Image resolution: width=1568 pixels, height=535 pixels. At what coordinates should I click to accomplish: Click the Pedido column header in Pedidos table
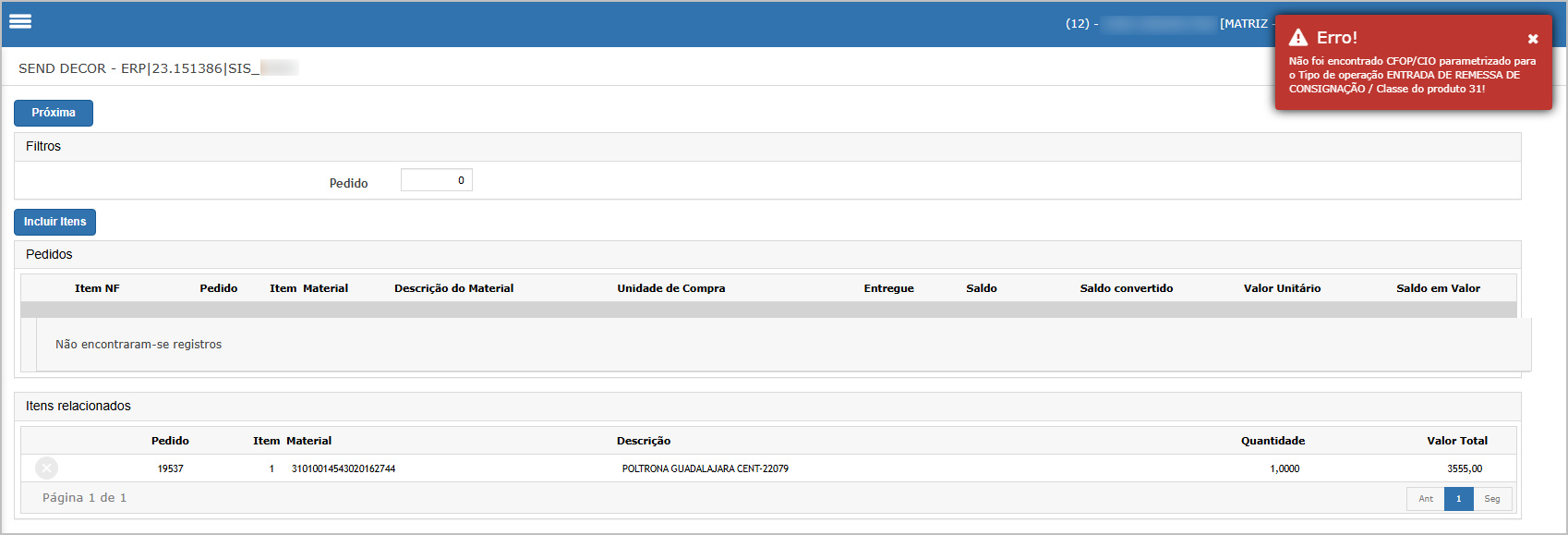coord(219,288)
